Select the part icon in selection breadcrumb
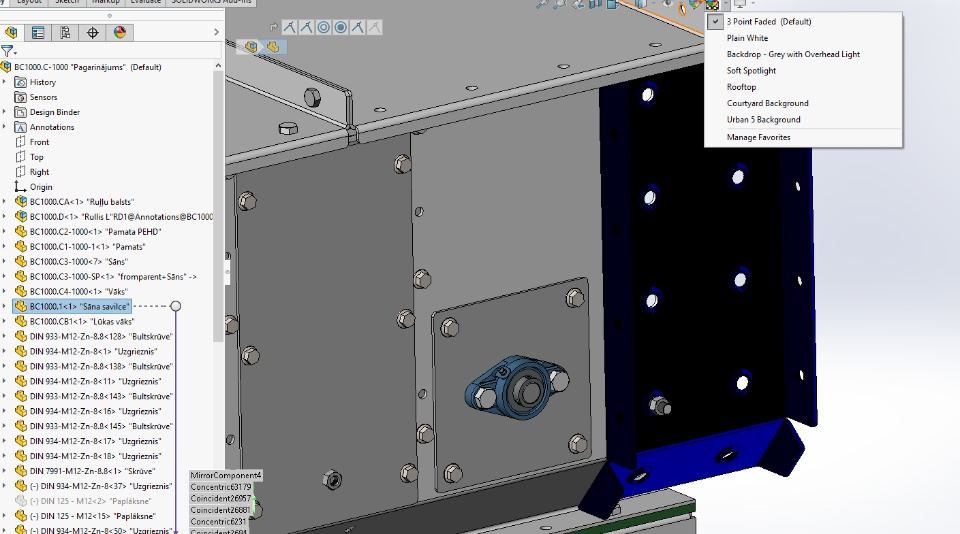This screenshot has width=960, height=534. click(x=272, y=47)
